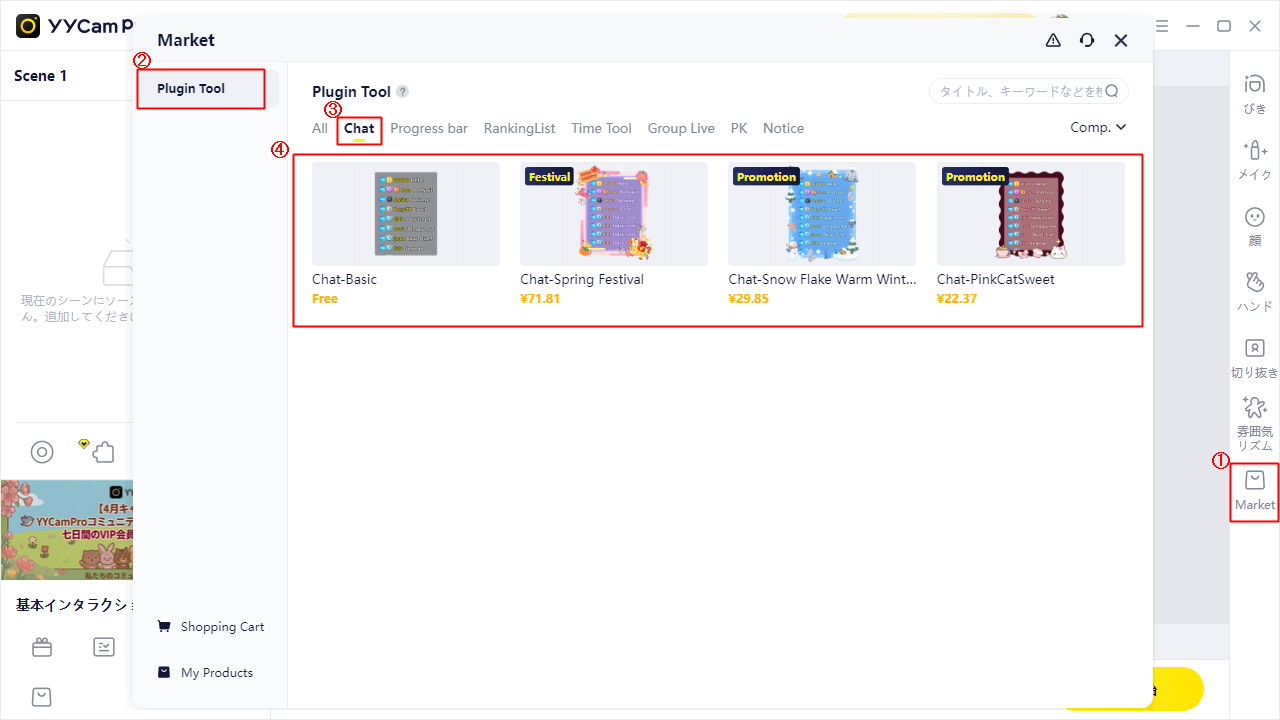This screenshot has width=1280, height=720.
Task: Click the plugin search input field
Action: [x=1020, y=92]
